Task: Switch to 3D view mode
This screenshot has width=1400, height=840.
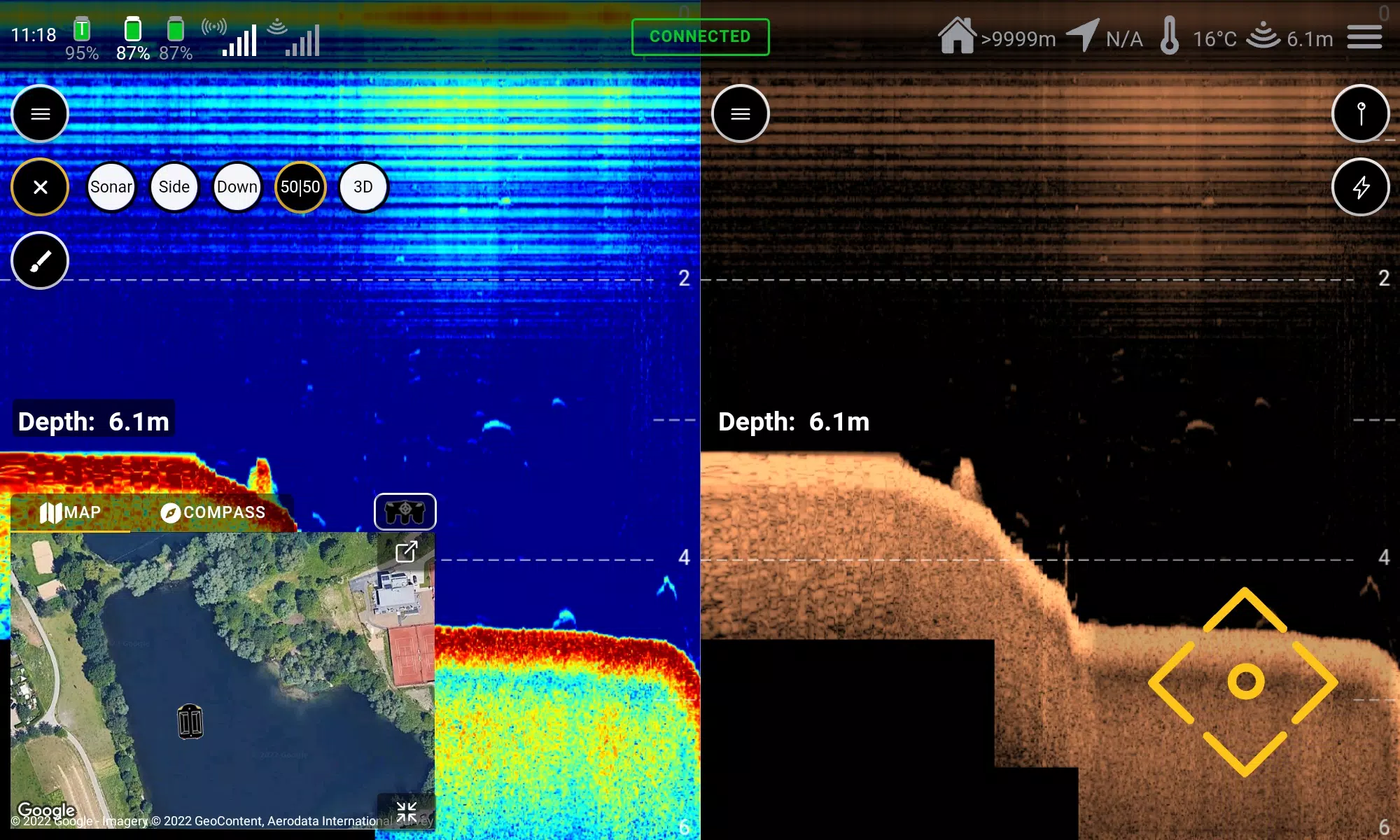Action: [362, 187]
